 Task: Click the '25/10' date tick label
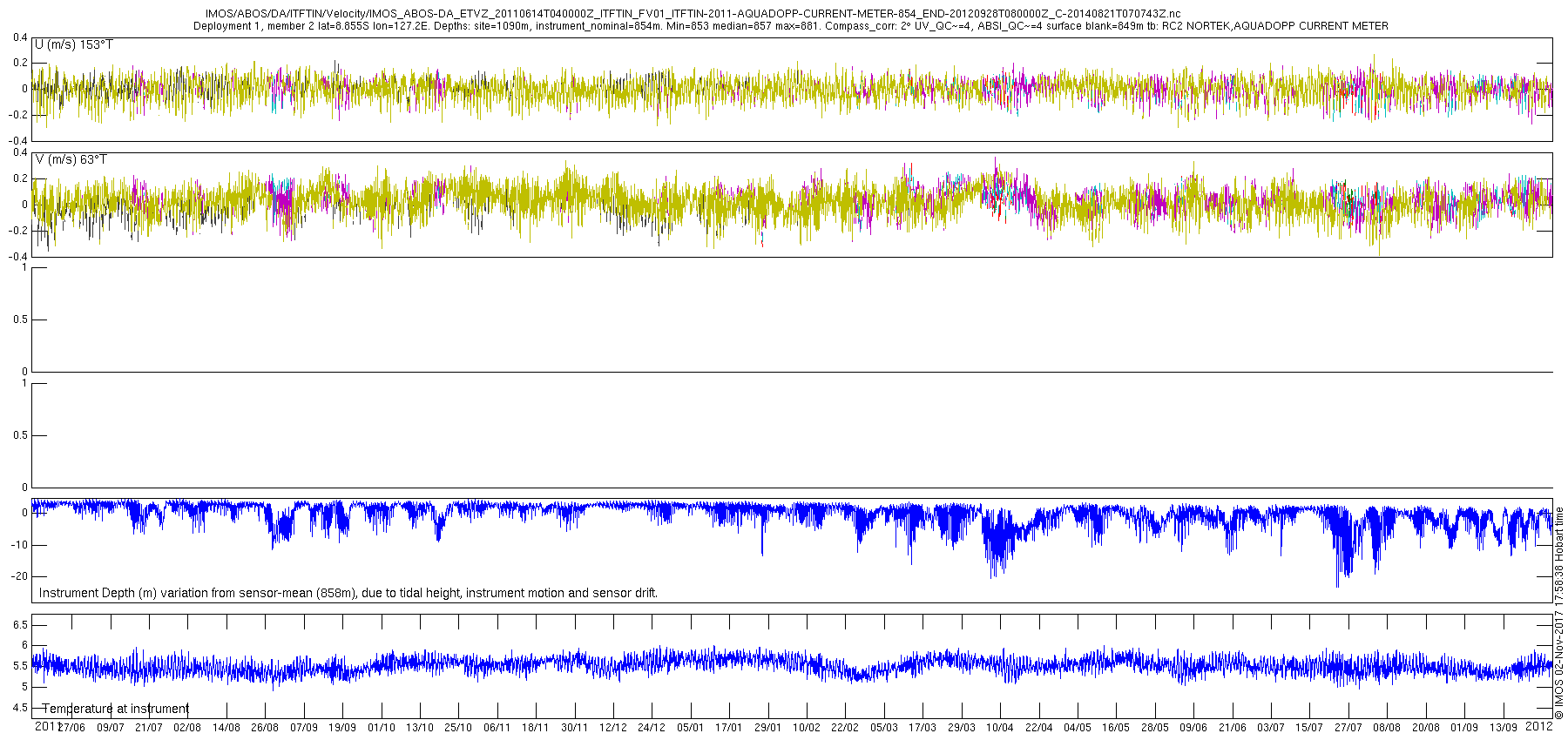click(458, 728)
